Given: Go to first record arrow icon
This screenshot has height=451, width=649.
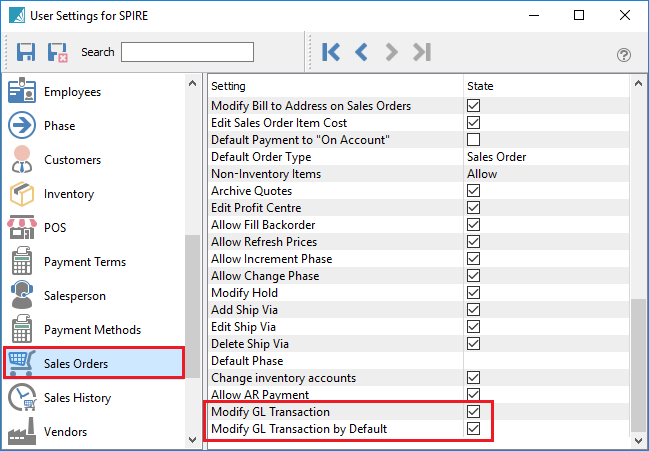Looking at the screenshot, I should click(331, 52).
